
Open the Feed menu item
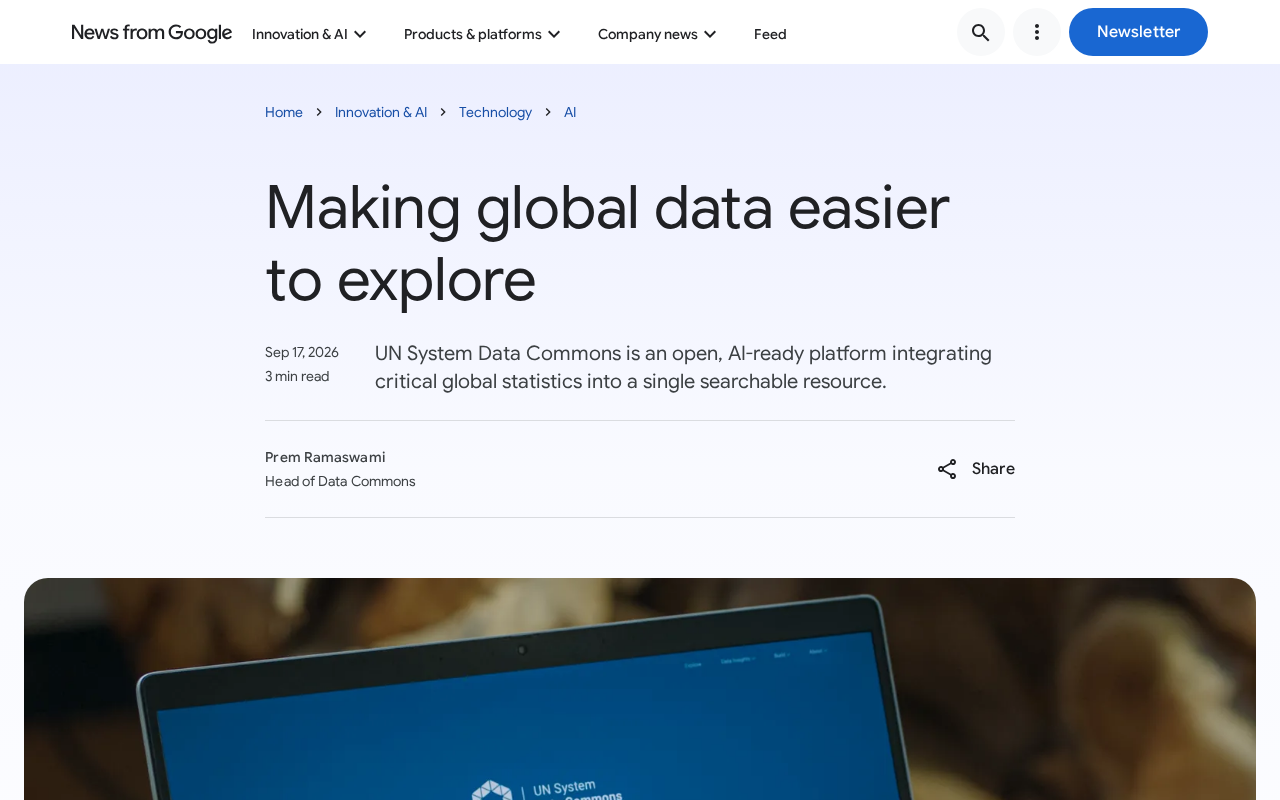pos(770,34)
